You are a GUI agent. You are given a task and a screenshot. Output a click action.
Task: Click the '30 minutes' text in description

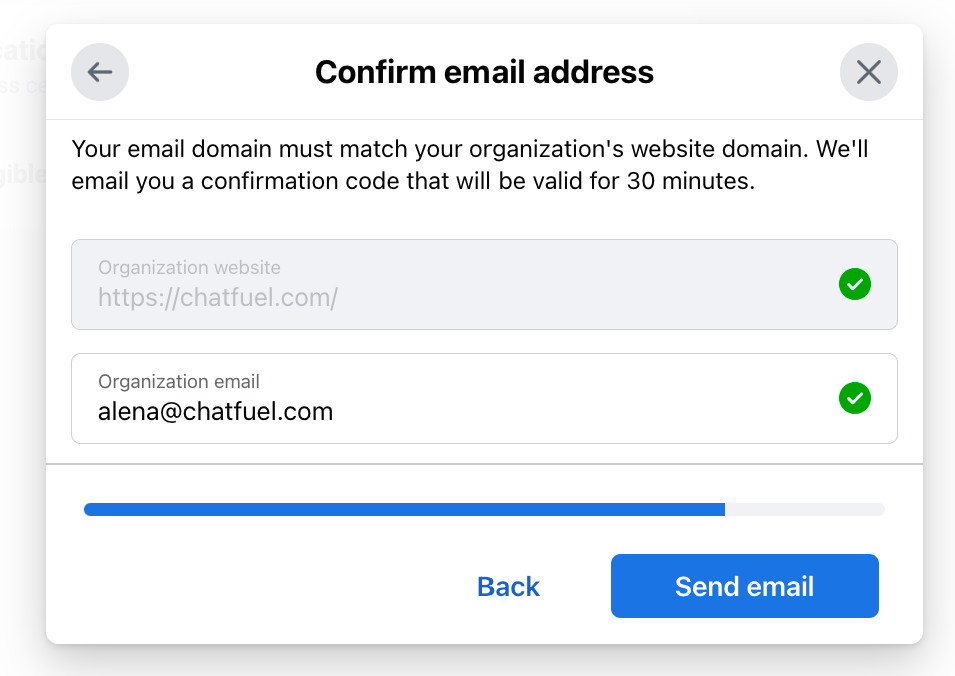click(x=690, y=181)
